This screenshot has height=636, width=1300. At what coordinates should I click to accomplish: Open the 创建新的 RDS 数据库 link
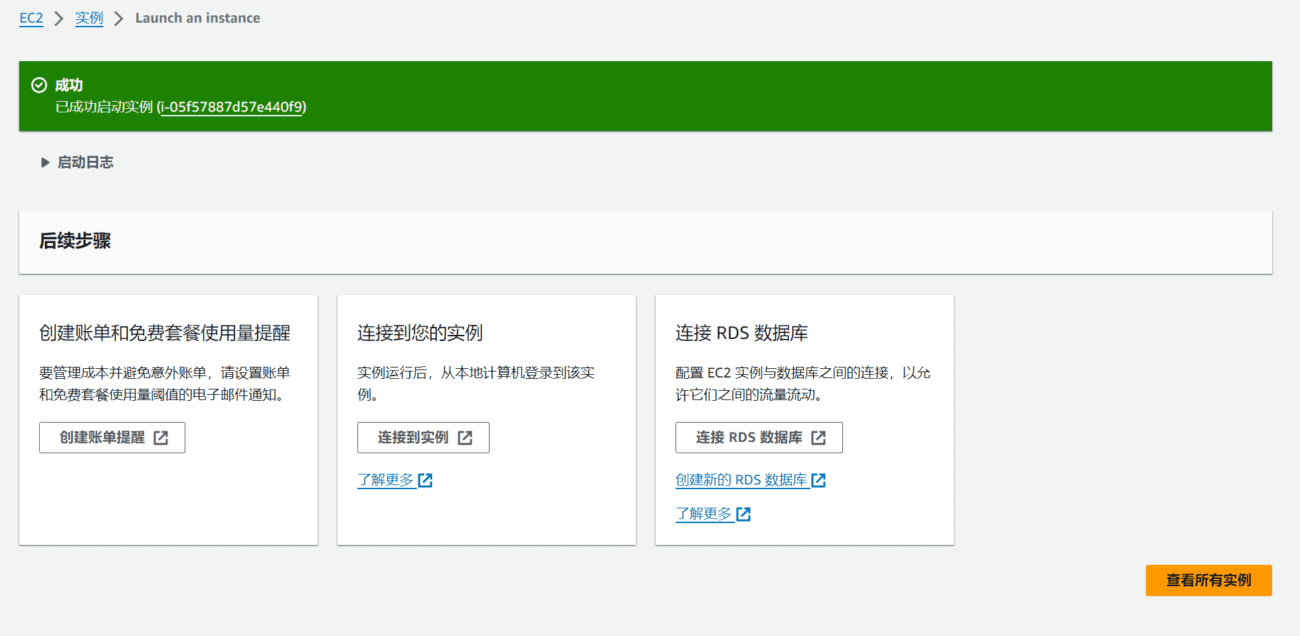click(x=744, y=479)
